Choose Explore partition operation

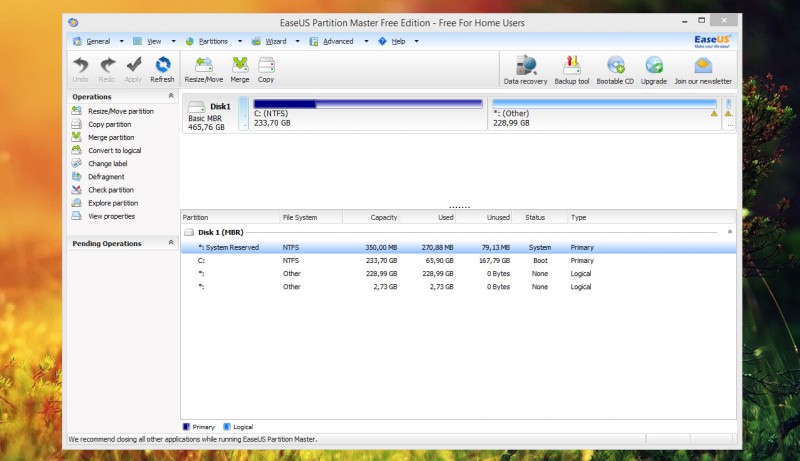pos(113,203)
